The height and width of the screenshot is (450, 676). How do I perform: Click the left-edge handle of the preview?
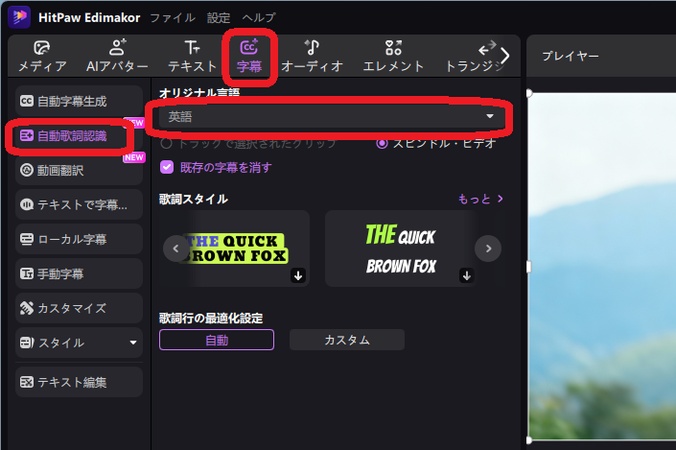pos(529,266)
